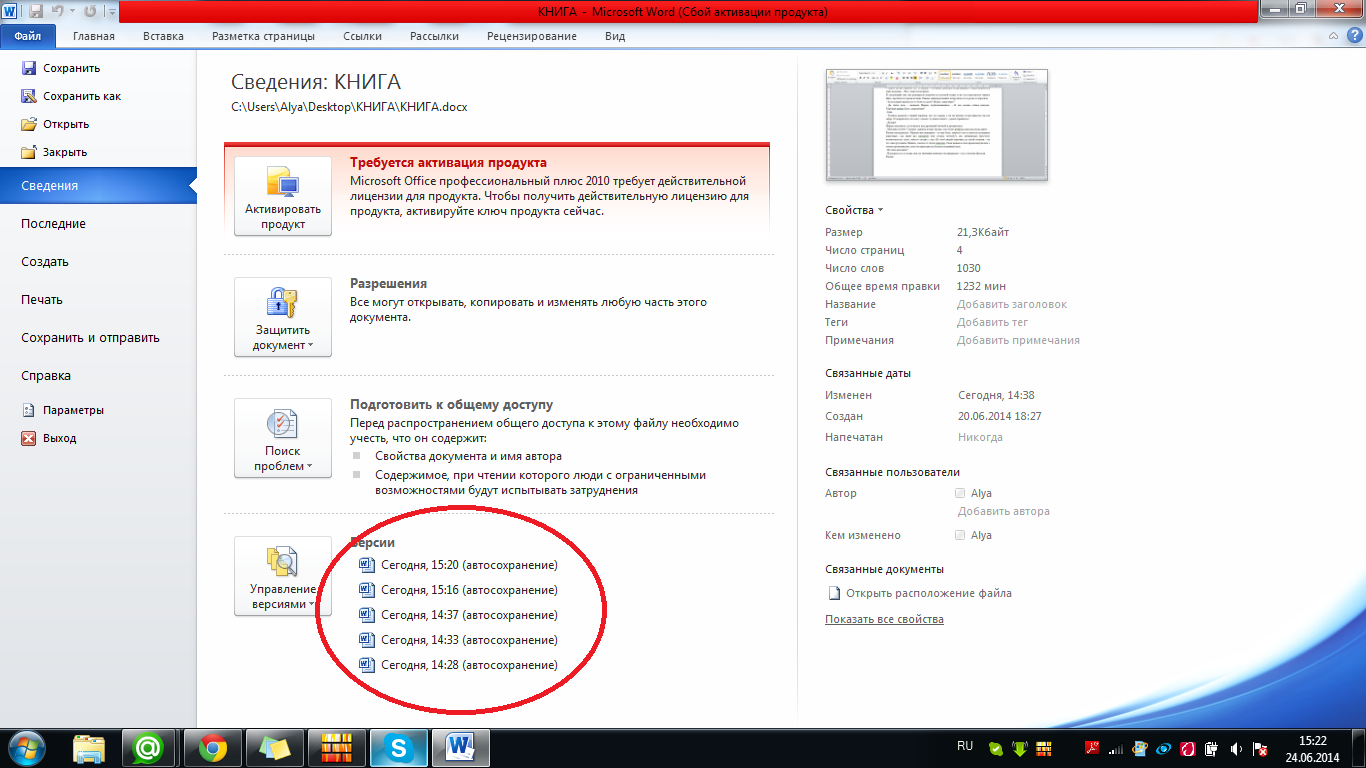Click Сохранить как in the sidebar
Image resolution: width=1366 pixels, height=768 pixels.
(71, 96)
